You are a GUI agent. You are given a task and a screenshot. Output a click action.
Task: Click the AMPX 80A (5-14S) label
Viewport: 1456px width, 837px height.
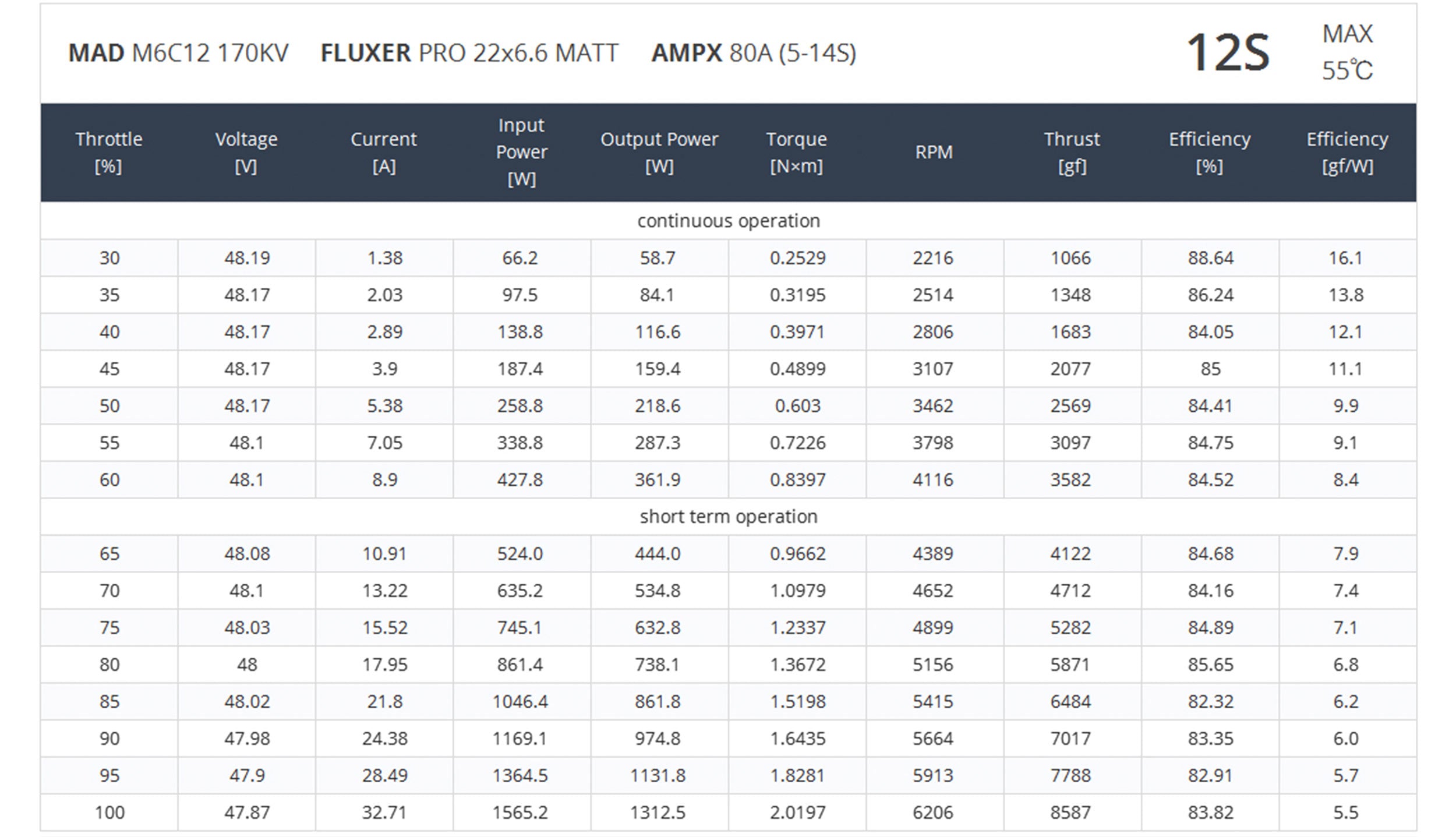pos(754,53)
